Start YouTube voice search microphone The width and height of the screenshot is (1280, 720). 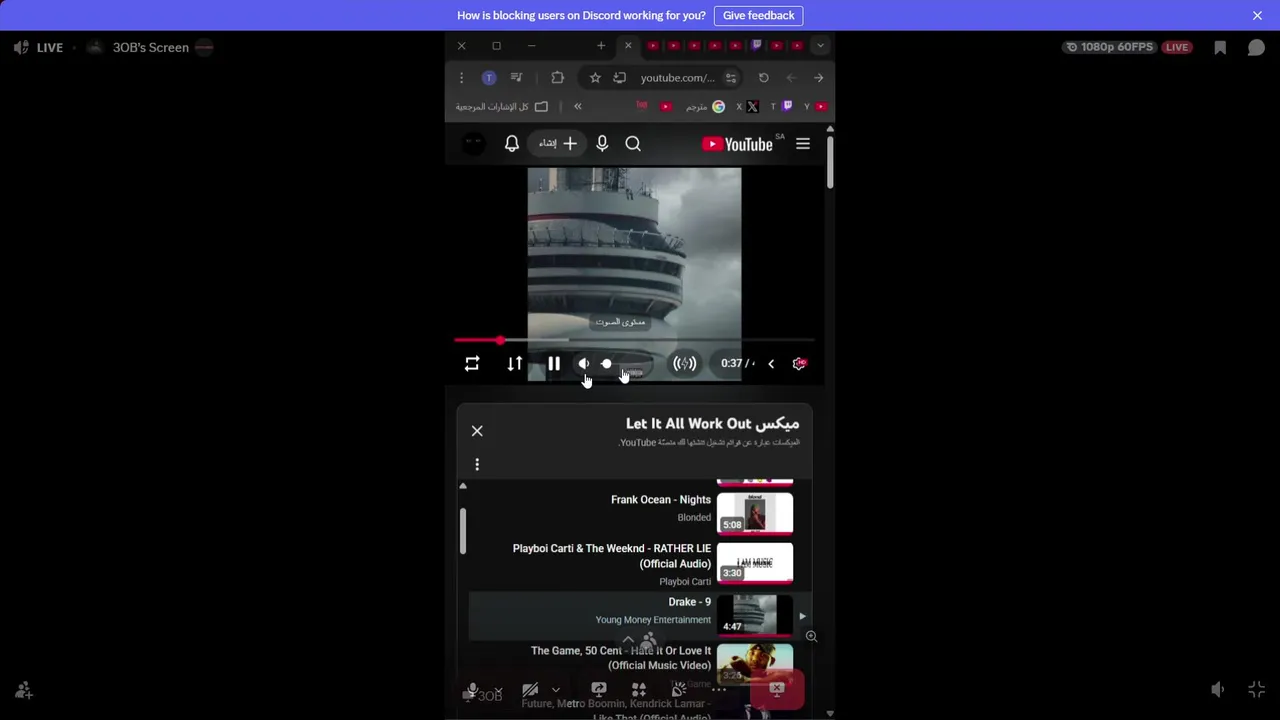click(x=602, y=144)
